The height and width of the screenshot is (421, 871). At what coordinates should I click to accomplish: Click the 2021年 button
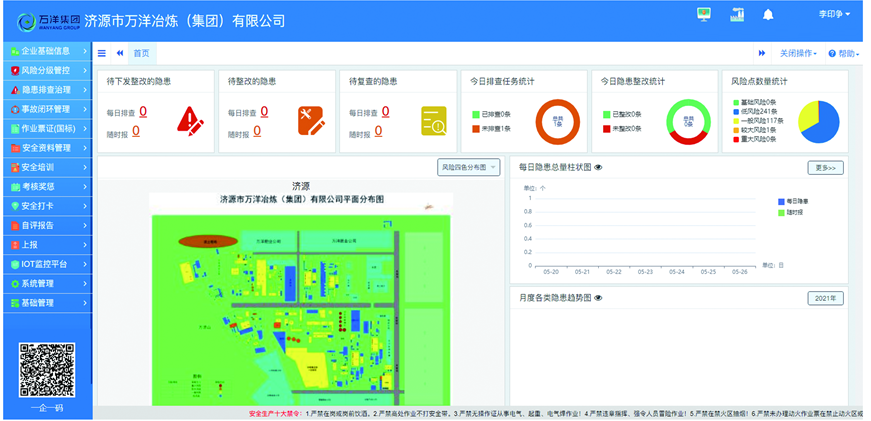(825, 298)
